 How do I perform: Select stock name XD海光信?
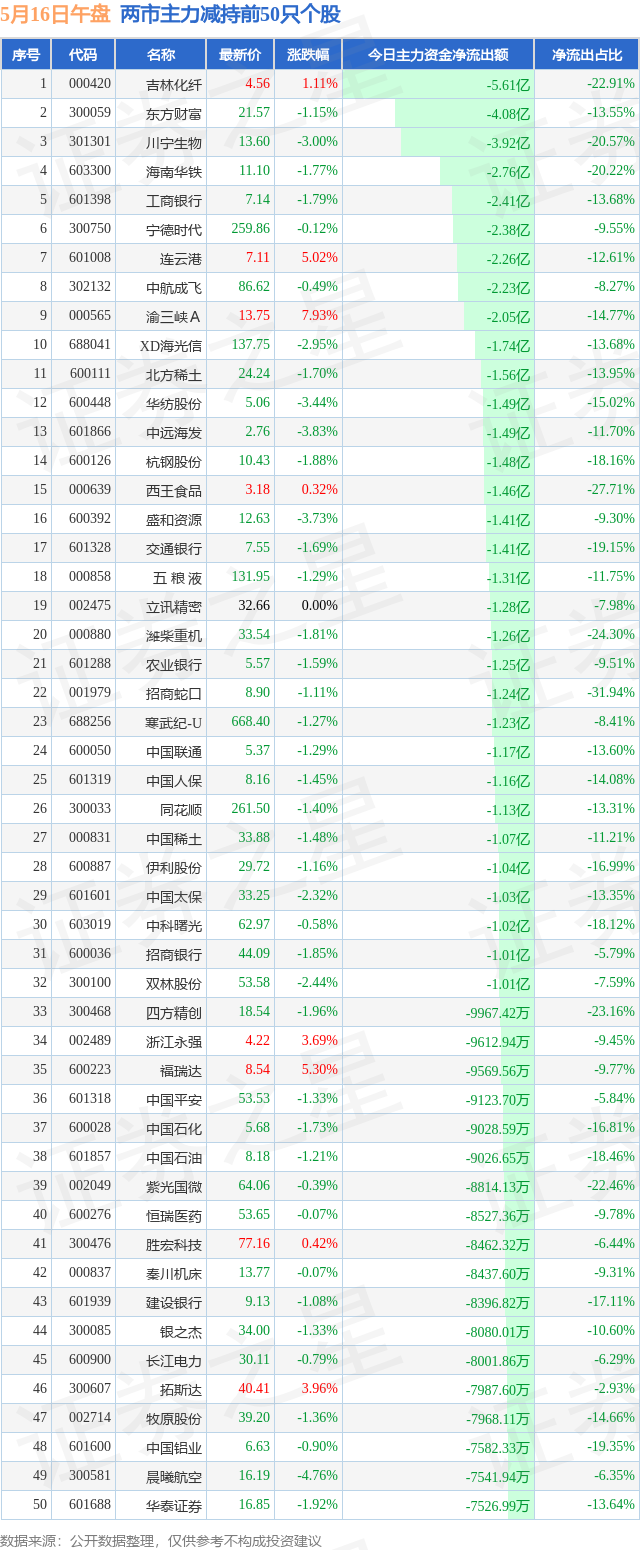point(171,345)
